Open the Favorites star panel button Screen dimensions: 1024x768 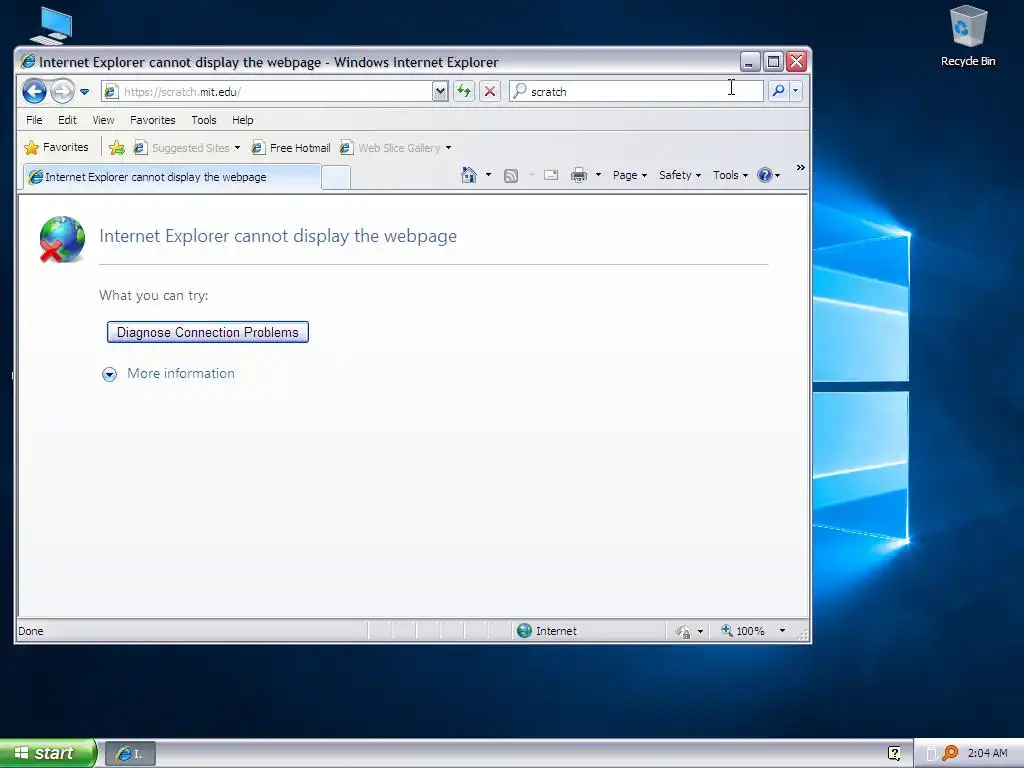coord(56,148)
